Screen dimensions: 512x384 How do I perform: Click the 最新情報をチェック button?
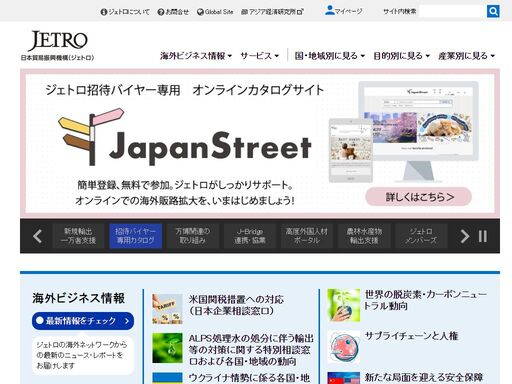[x=83, y=321]
